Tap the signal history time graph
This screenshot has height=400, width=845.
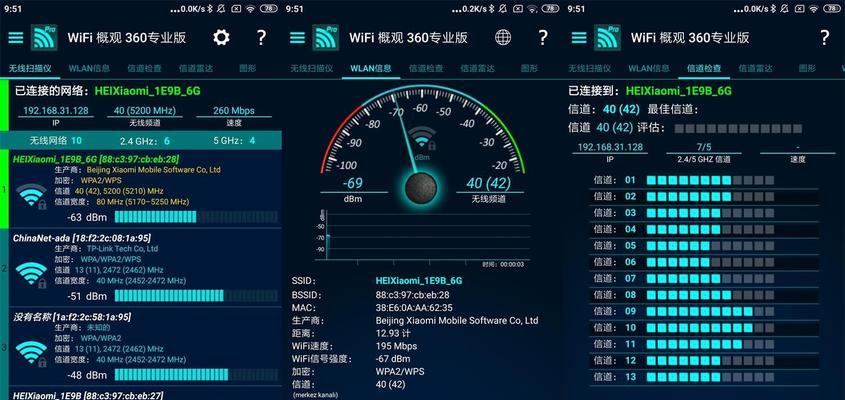(422, 236)
